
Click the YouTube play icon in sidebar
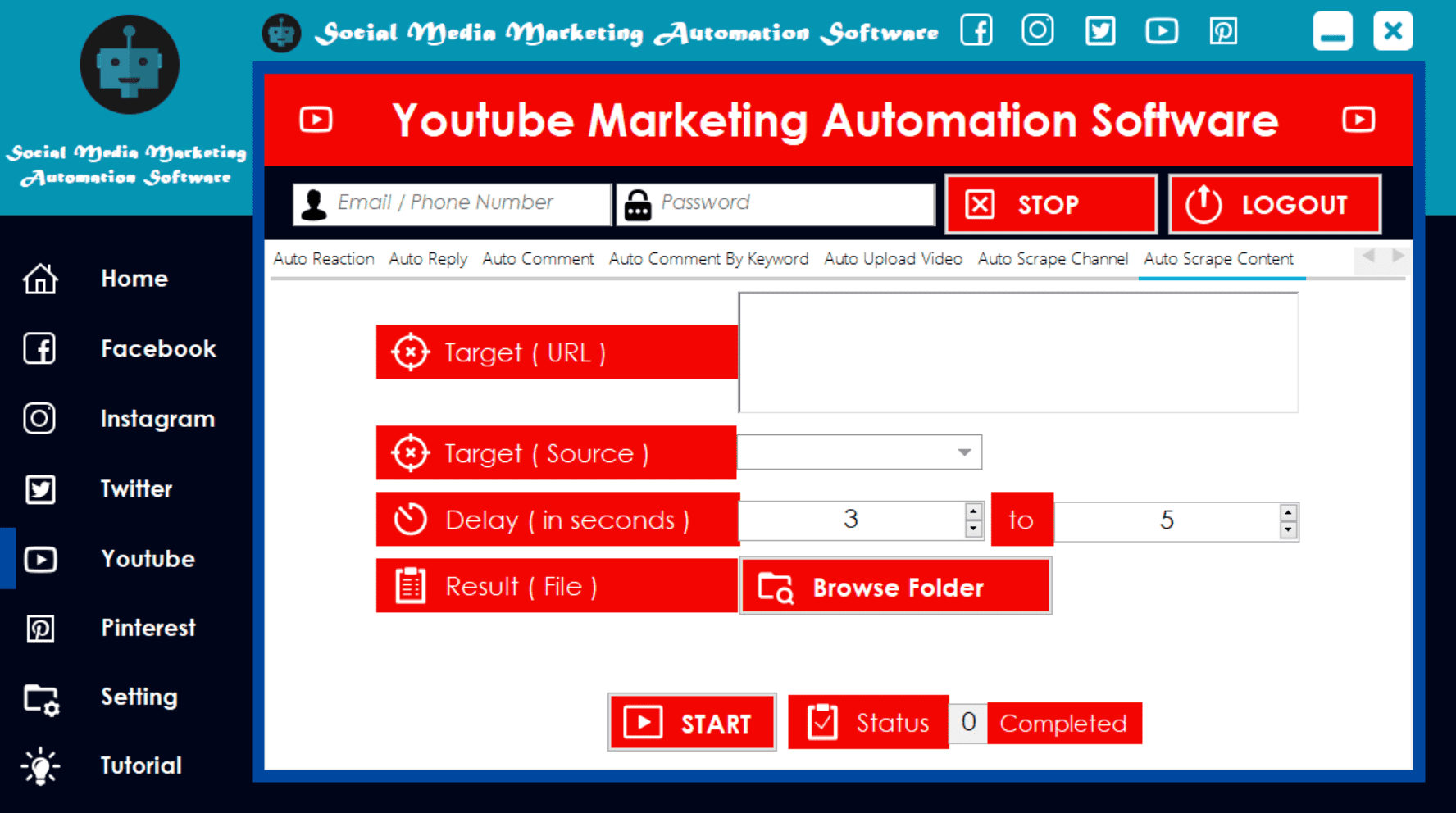40,559
